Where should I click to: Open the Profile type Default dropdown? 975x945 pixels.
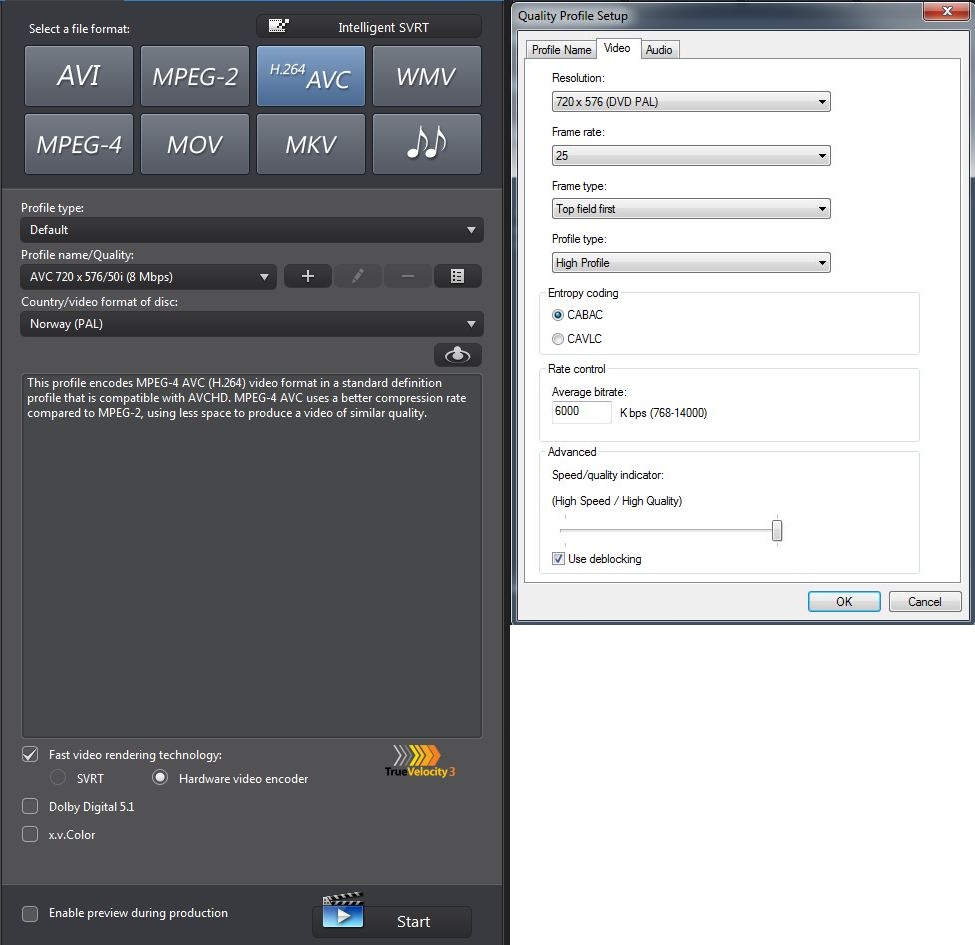click(x=252, y=230)
